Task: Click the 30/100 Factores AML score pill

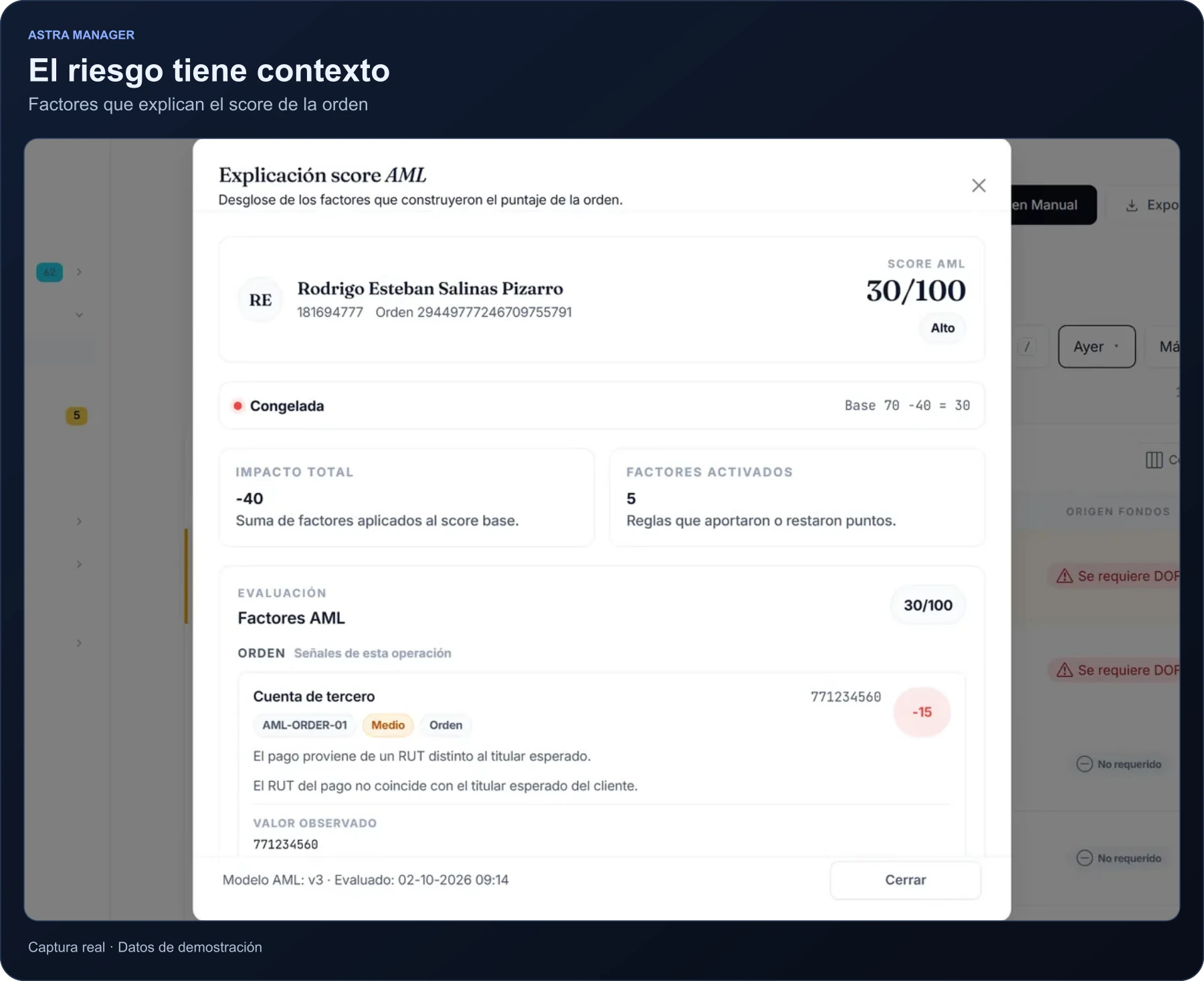Action: (928, 605)
